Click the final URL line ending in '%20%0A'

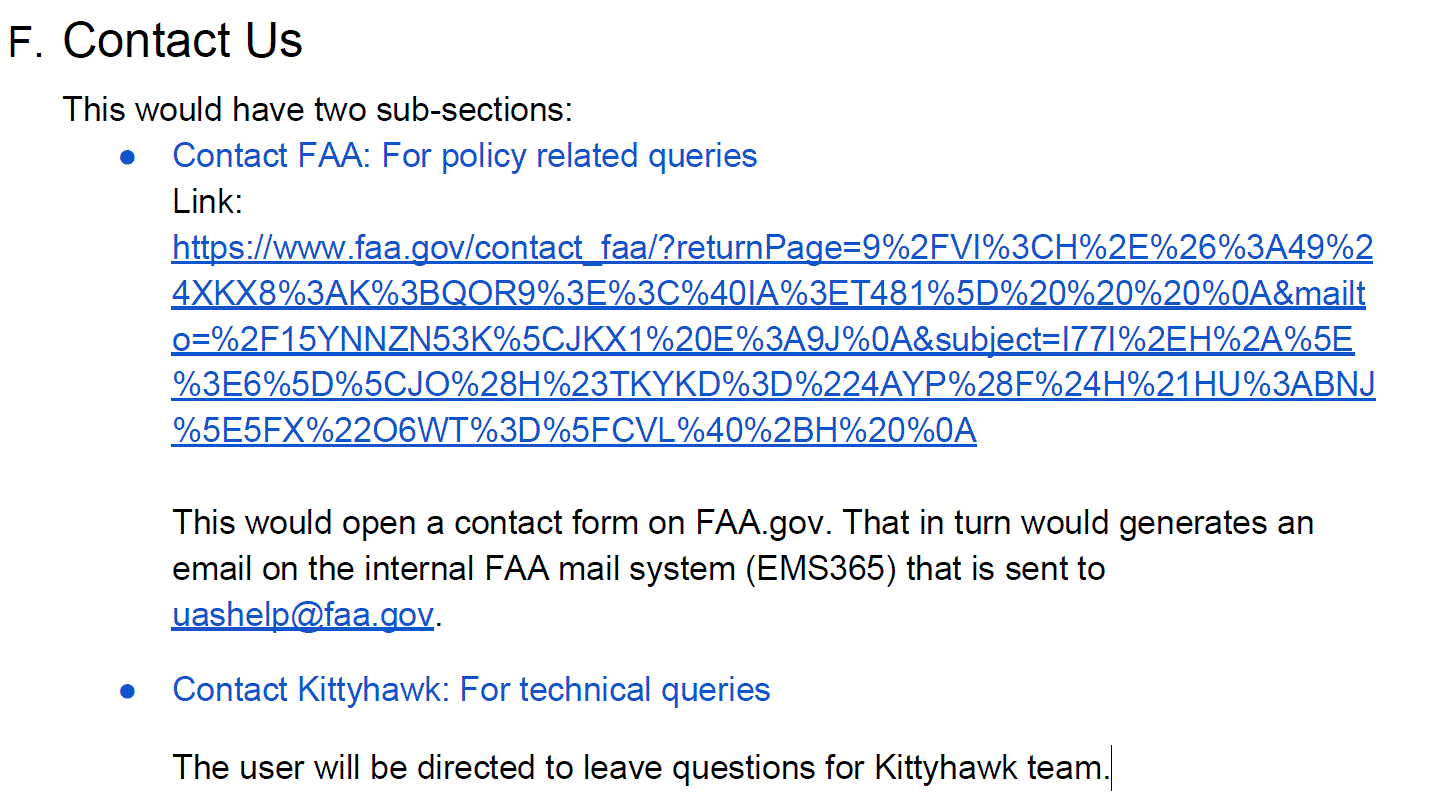[x=573, y=431]
